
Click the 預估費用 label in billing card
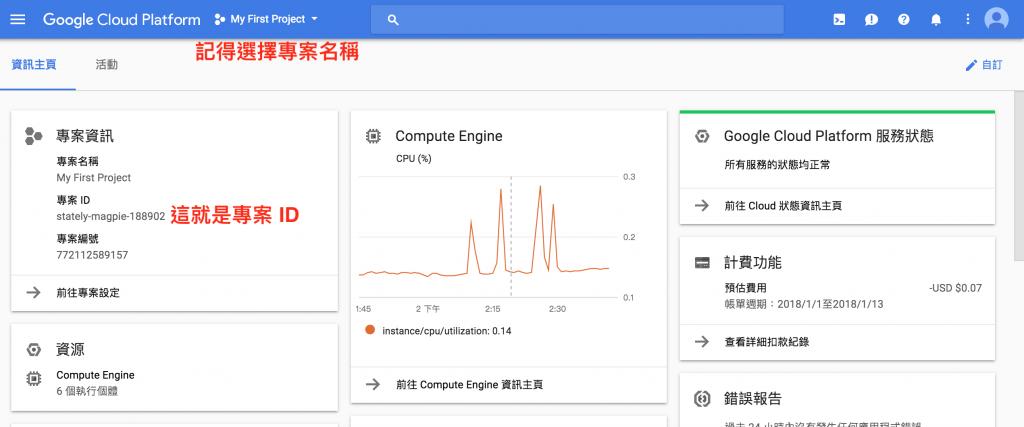[x=745, y=287]
